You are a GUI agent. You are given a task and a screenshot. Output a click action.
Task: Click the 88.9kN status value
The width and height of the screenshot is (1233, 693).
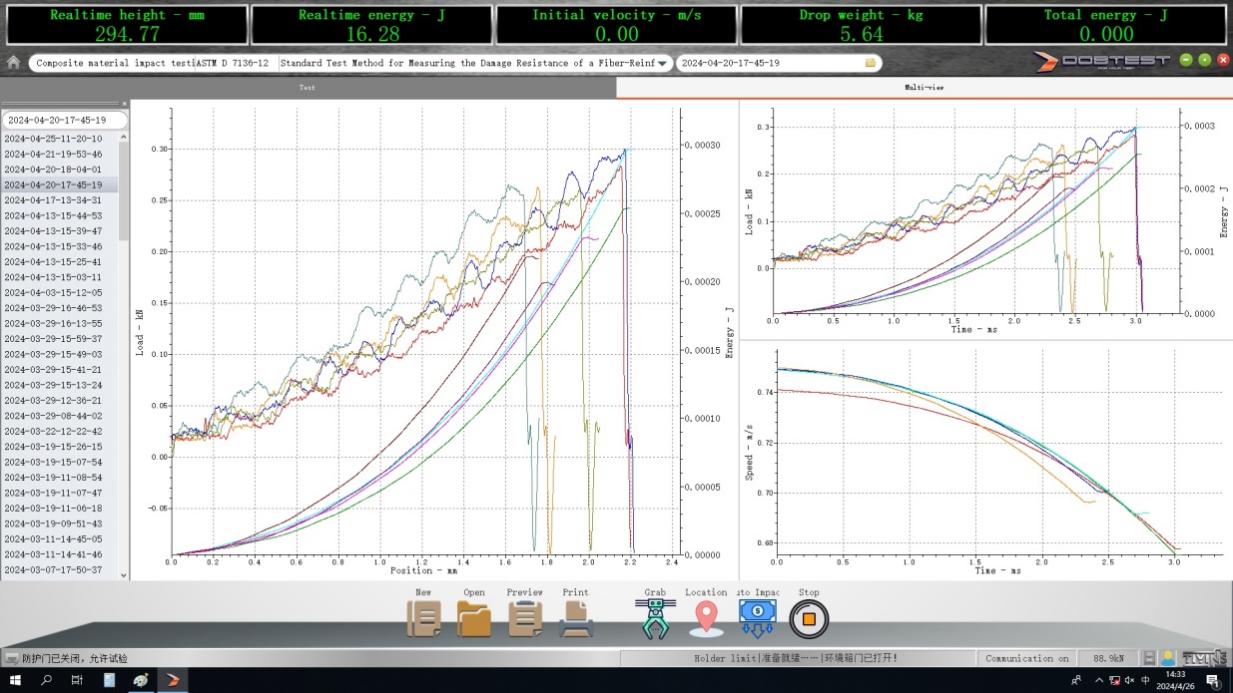pyautogui.click(x=1109, y=658)
